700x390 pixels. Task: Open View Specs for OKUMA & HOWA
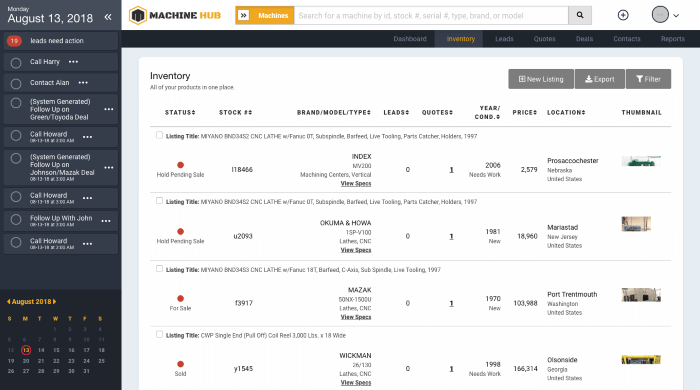click(356, 250)
